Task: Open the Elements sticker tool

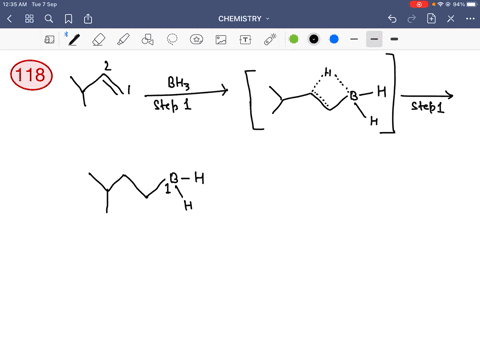Action: (196, 40)
